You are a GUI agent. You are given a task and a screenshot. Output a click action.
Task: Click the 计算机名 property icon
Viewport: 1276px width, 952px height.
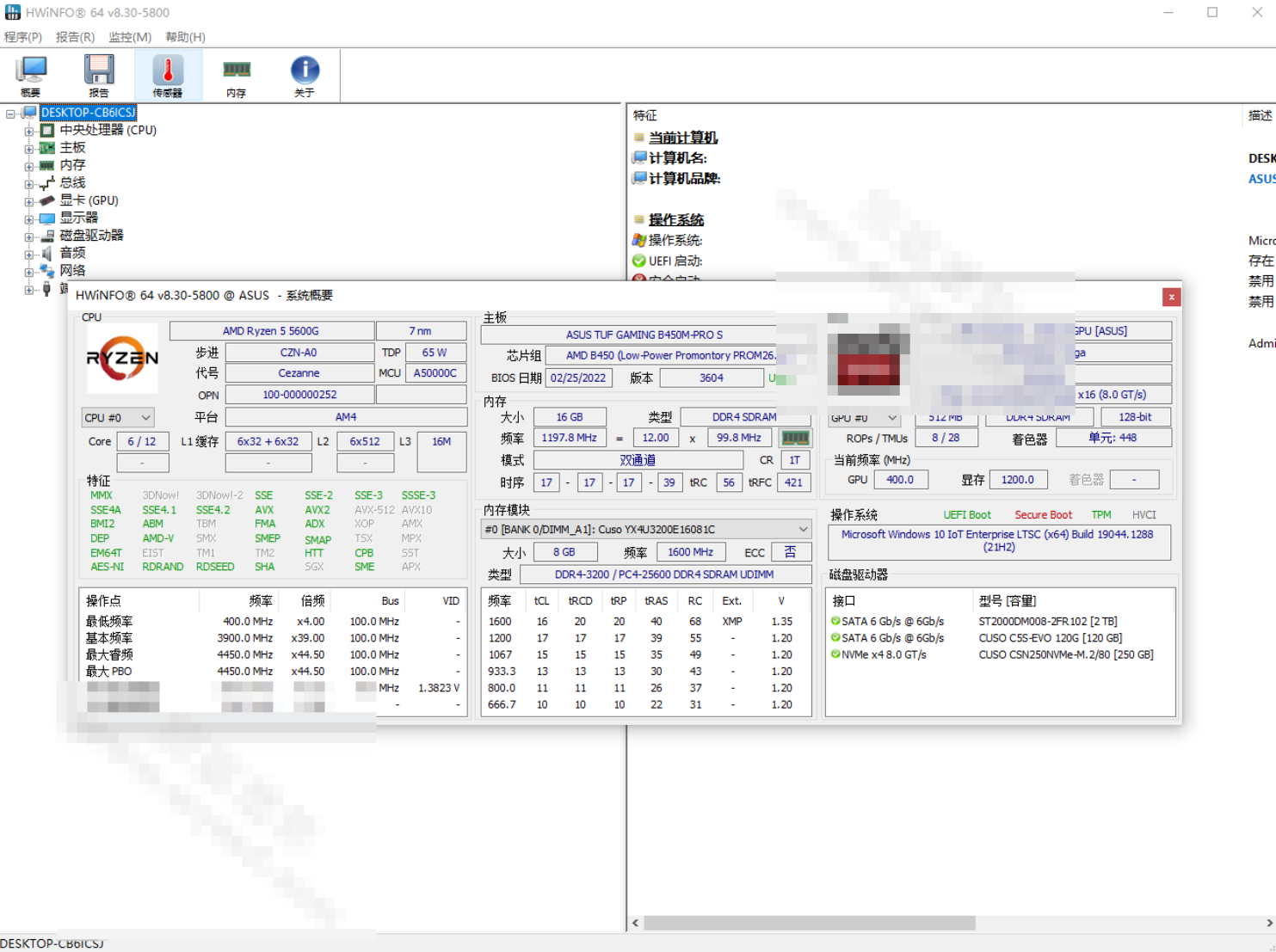click(639, 157)
